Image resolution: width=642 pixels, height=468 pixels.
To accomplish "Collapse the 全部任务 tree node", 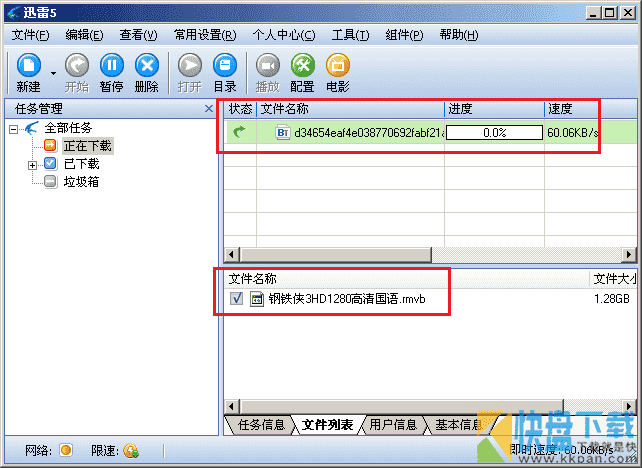I will (14, 129).
